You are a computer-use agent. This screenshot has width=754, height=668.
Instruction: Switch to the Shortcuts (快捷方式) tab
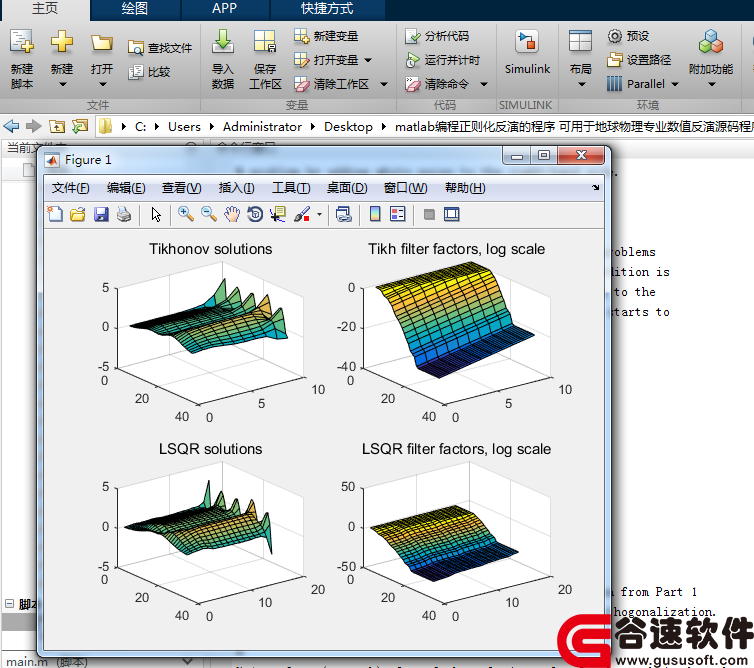[x=327, y=9]
